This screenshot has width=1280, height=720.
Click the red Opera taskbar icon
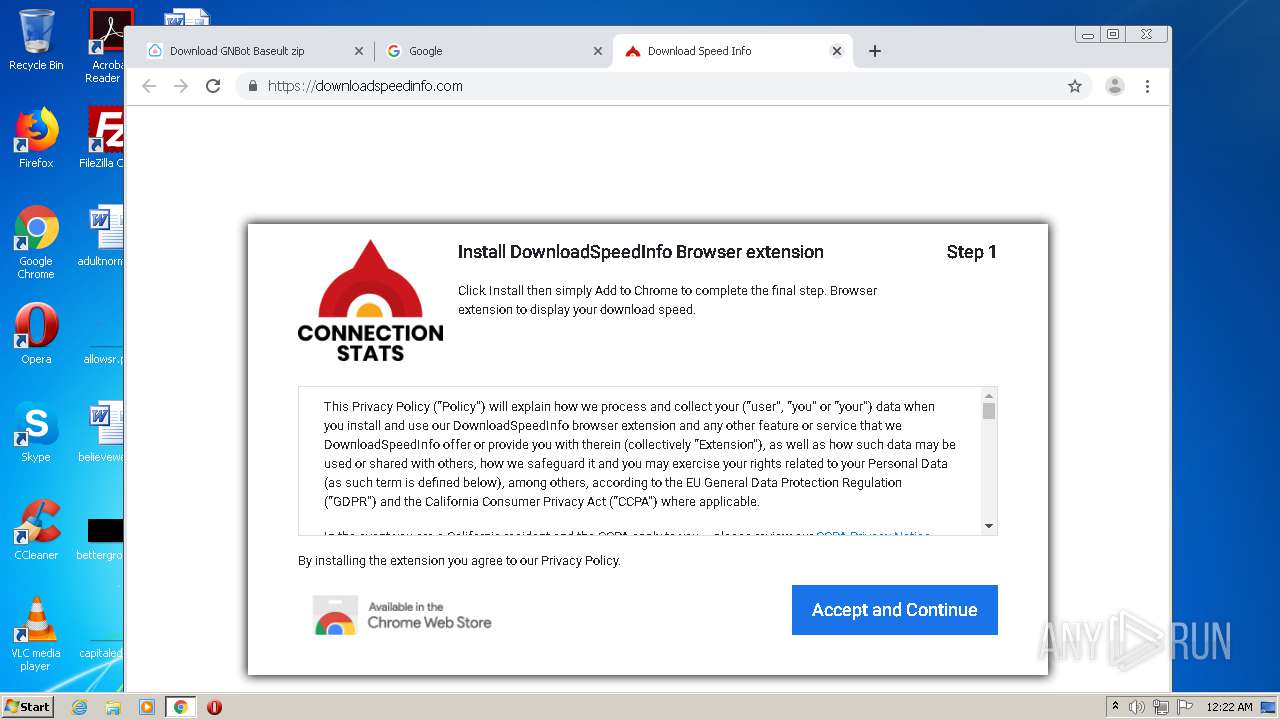[214, 707]
